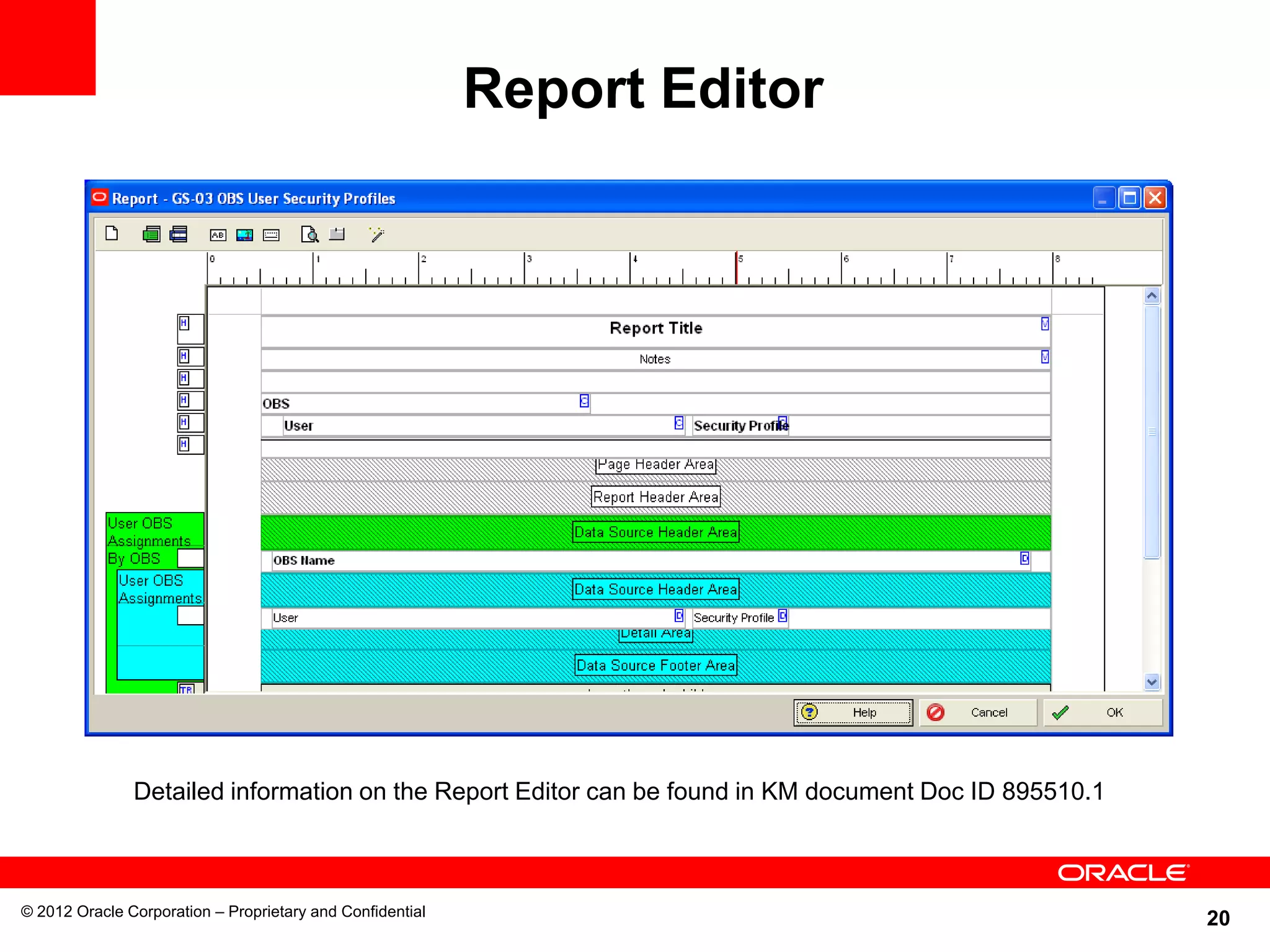Click the blue marker on OBS Name row
Image resolution: width=1270 pixels, height=952 pixels.
pos(1024,558)
